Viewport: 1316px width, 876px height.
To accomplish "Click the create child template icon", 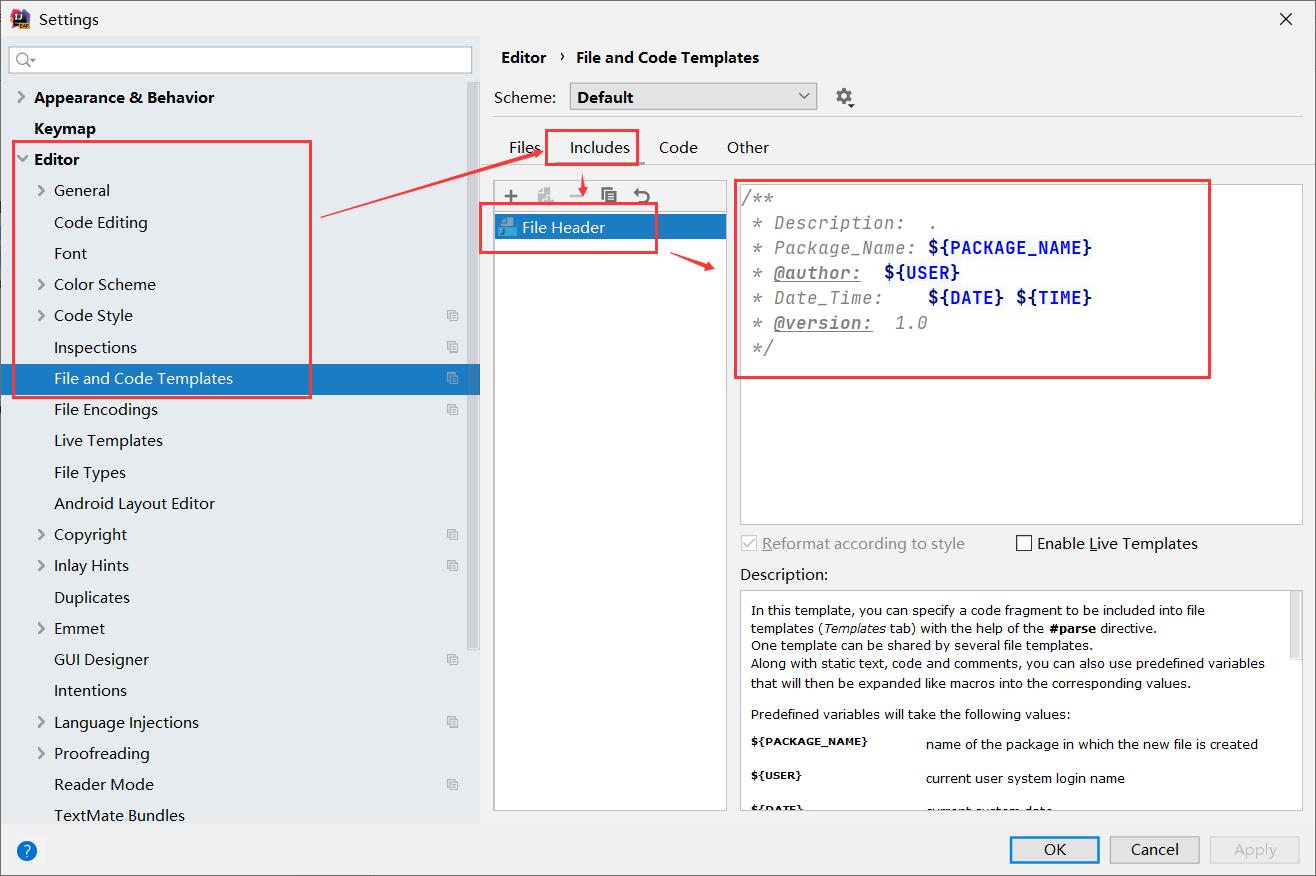I will pos(545,196).
